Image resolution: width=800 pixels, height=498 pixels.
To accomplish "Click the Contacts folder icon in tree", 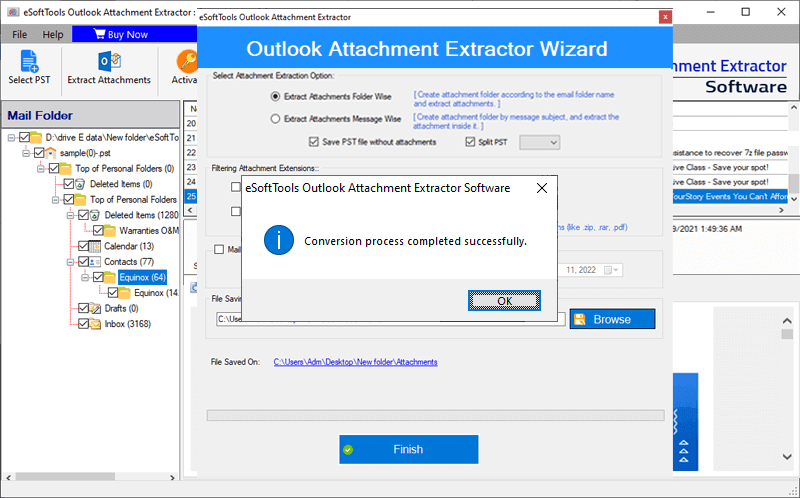I will point(95,261).
